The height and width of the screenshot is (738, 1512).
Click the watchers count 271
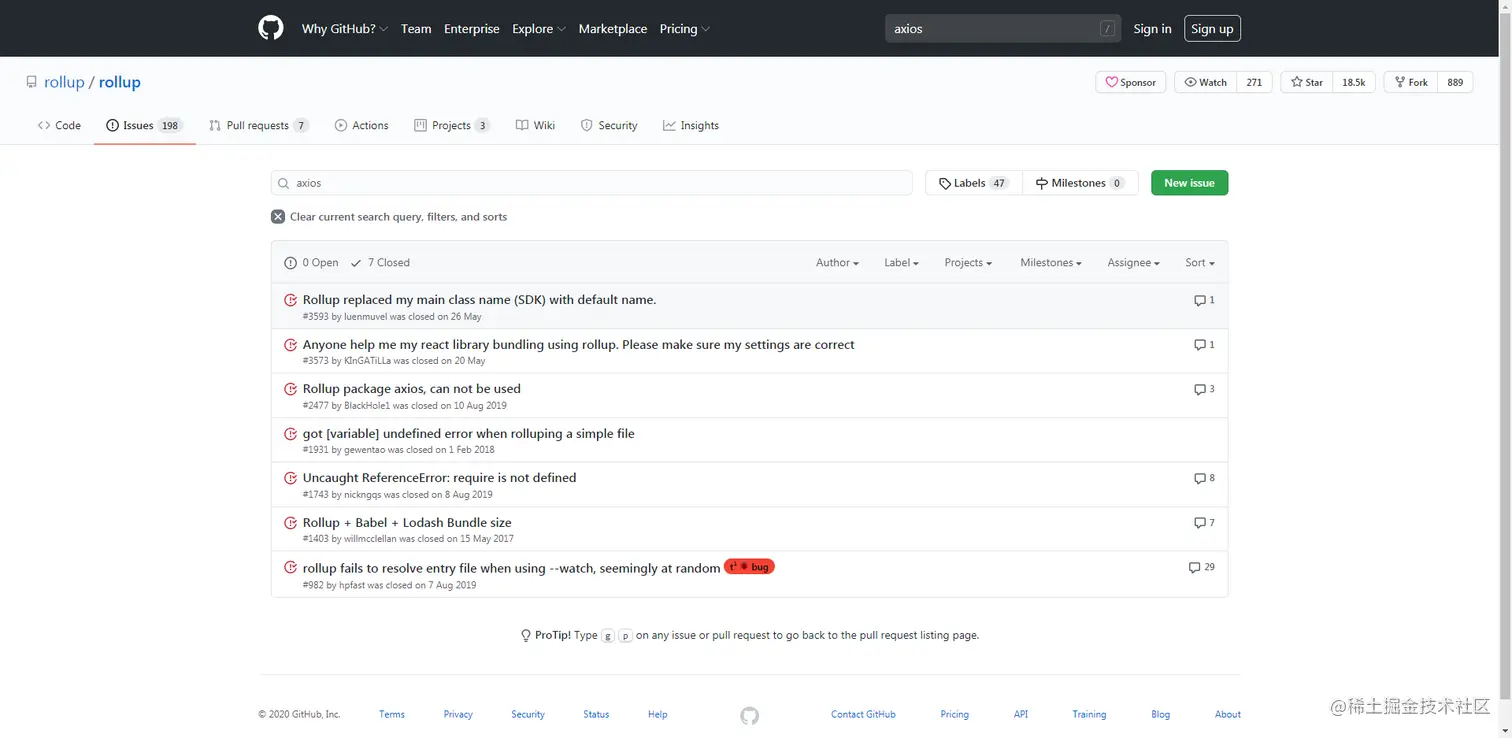click(x=1254, y=82)
